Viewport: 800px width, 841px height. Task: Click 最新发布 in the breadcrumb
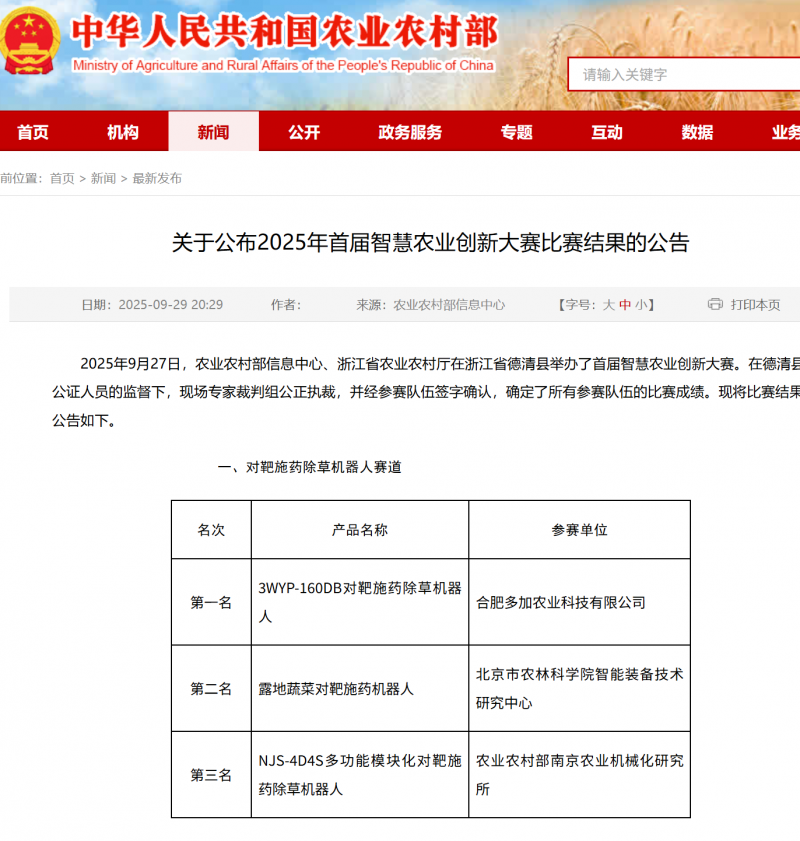157,178
